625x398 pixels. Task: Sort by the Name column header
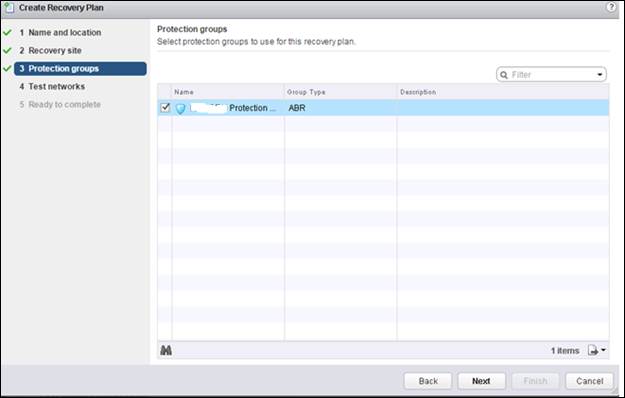(228, 92)
